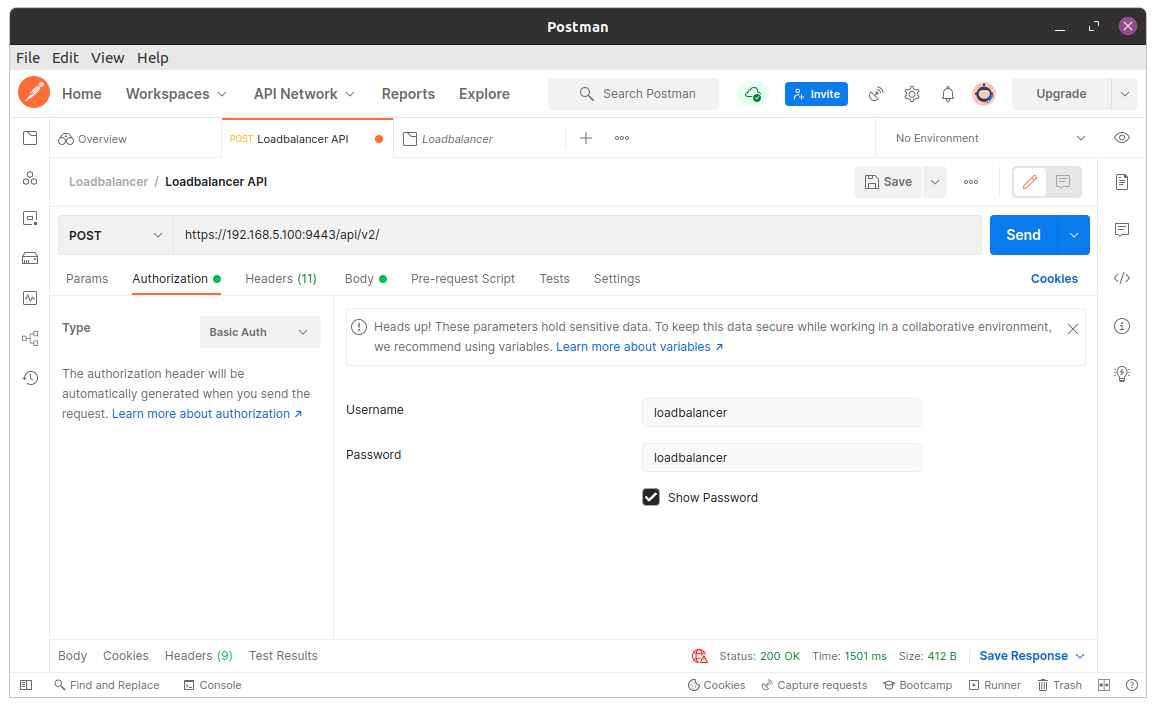Image resolution: width=1156 pixels, height=707 pixels.
Task: Open Mock Servers sidebar icon
Action: [x=30, y=258]
